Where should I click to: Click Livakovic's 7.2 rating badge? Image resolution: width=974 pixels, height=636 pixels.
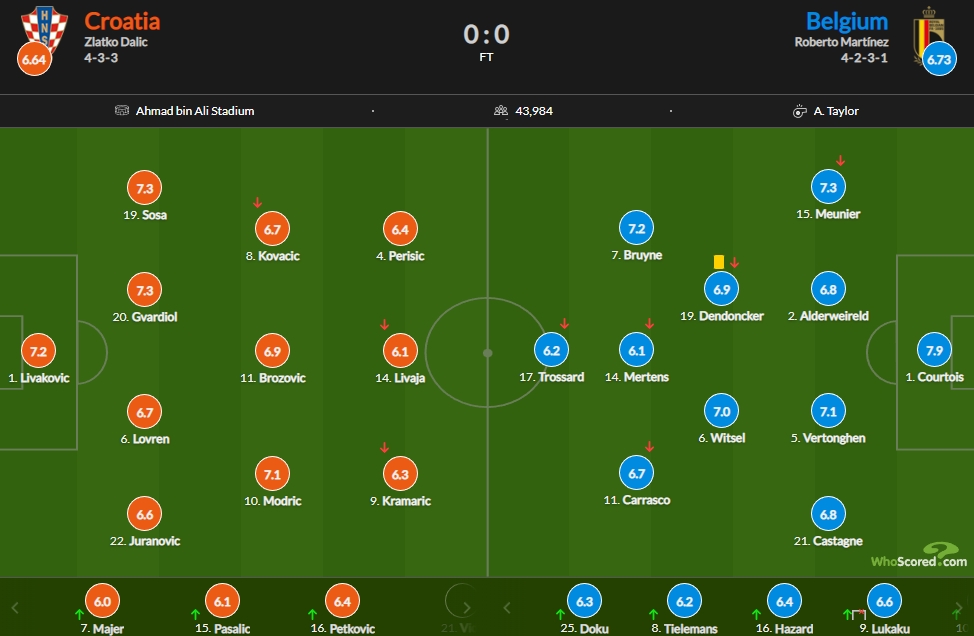(x=39, y=352)
